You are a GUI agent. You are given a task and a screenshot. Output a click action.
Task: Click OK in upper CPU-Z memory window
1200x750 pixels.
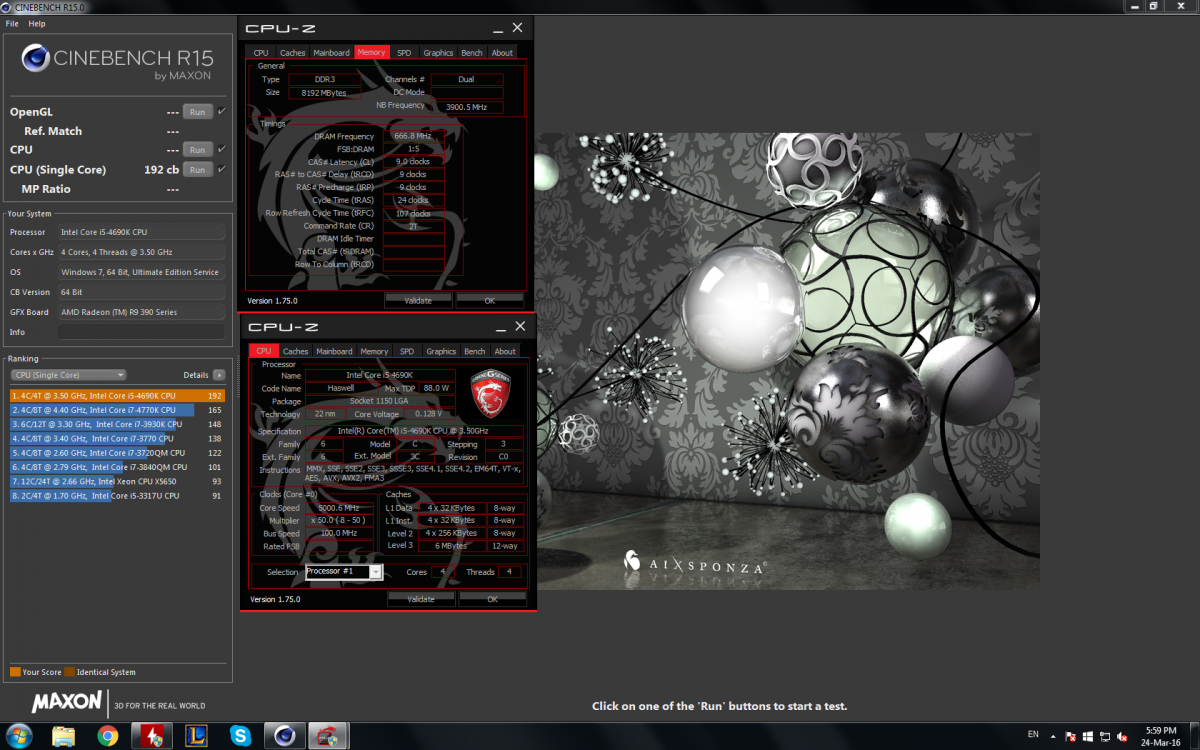click(490, 300)
